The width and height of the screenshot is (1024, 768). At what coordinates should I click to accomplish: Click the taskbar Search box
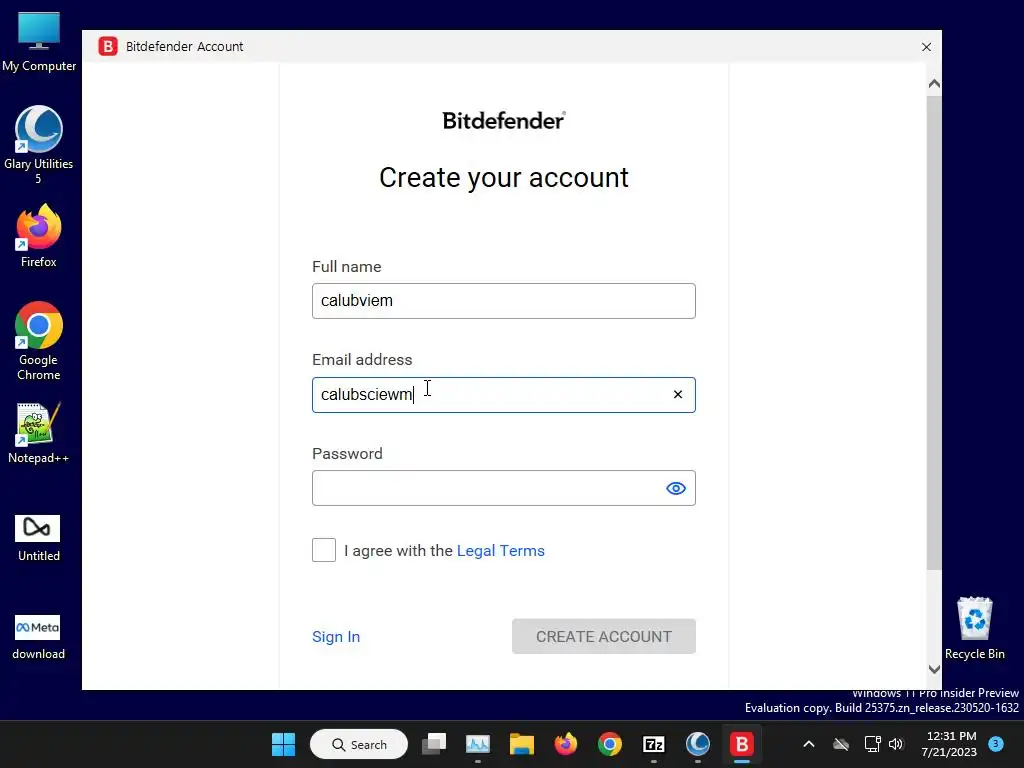click(359, 744)
